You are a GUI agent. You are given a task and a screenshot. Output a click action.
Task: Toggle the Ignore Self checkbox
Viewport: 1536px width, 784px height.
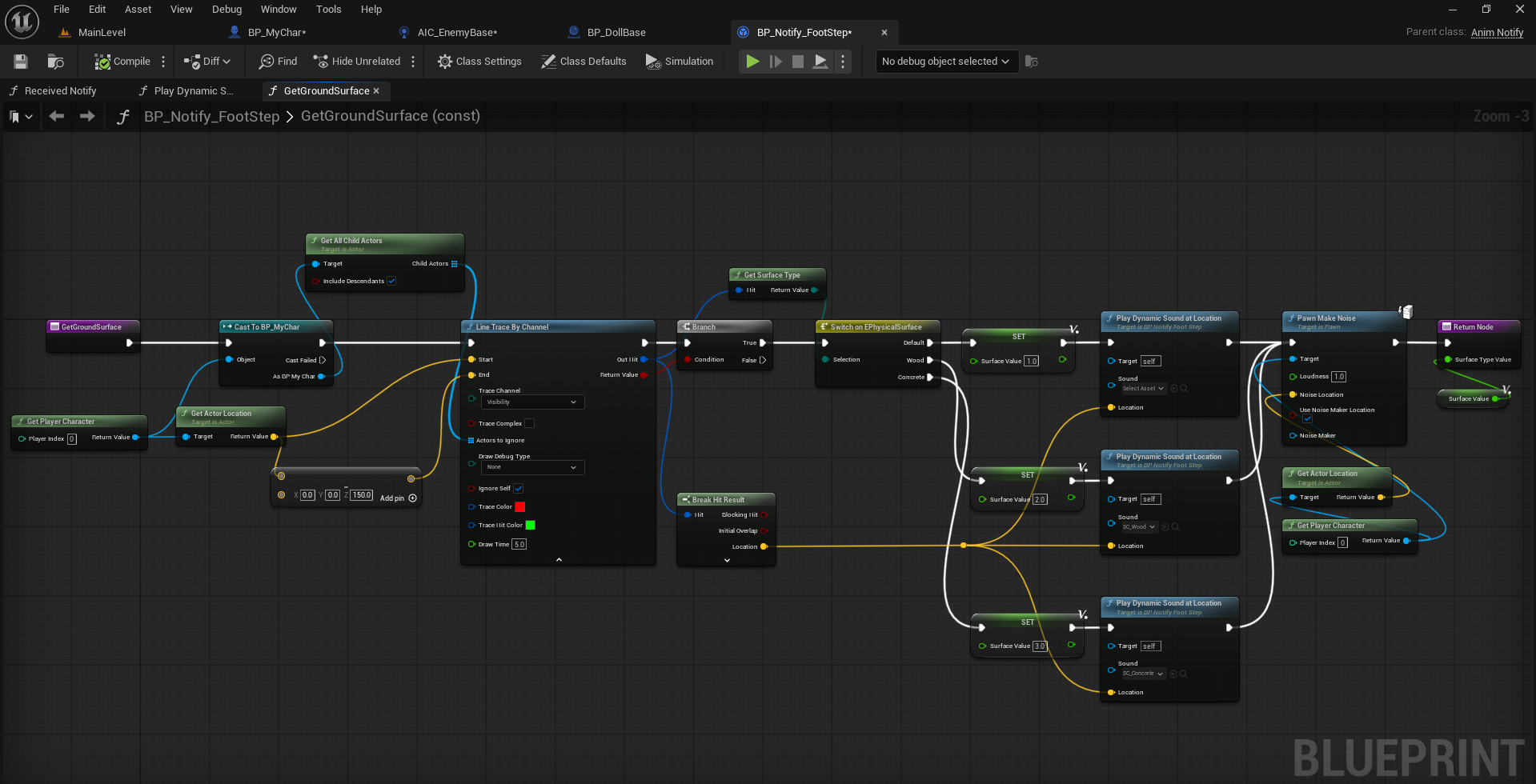tap(518, 488)
